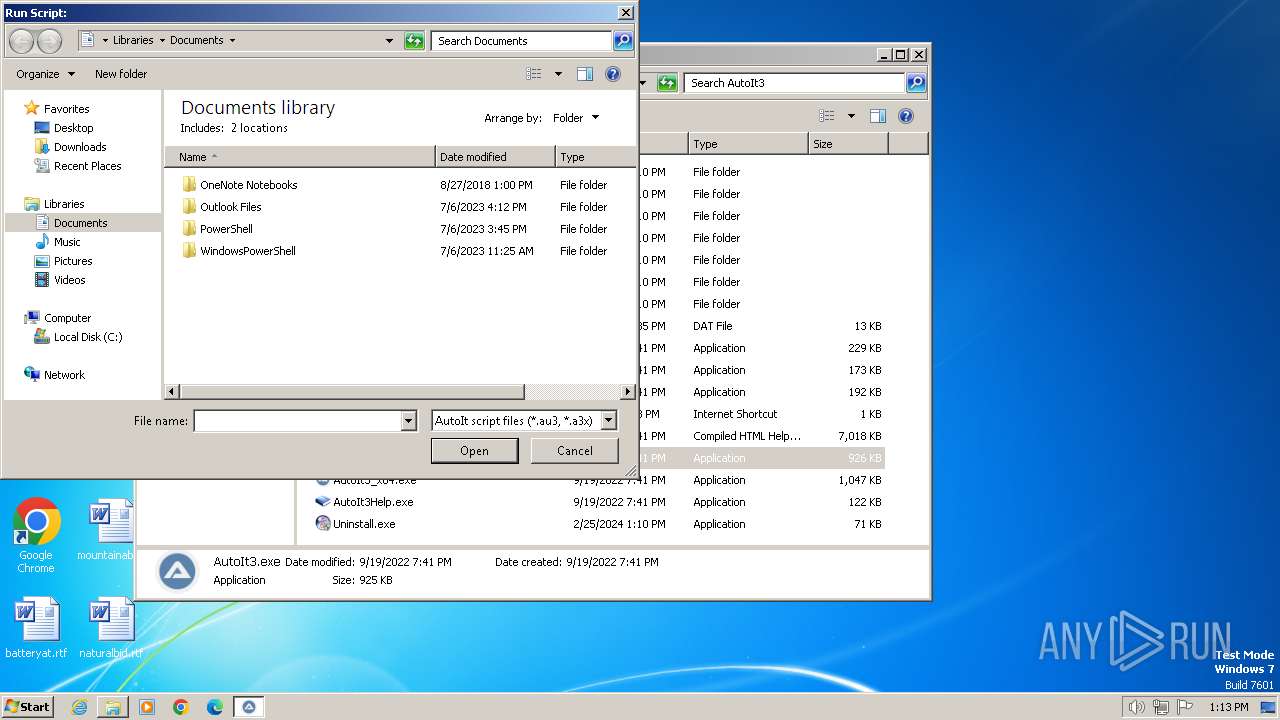Change view icon in Run Script dialog
The height and width of the screenshot is (720, 1280).
tap(534, 74)
